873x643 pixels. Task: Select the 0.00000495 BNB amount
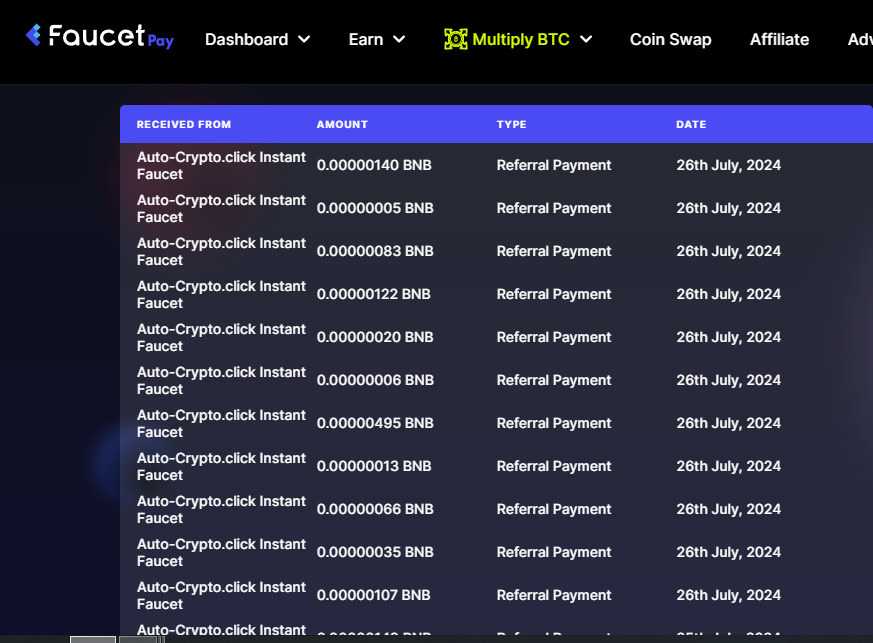click(375, 423)
